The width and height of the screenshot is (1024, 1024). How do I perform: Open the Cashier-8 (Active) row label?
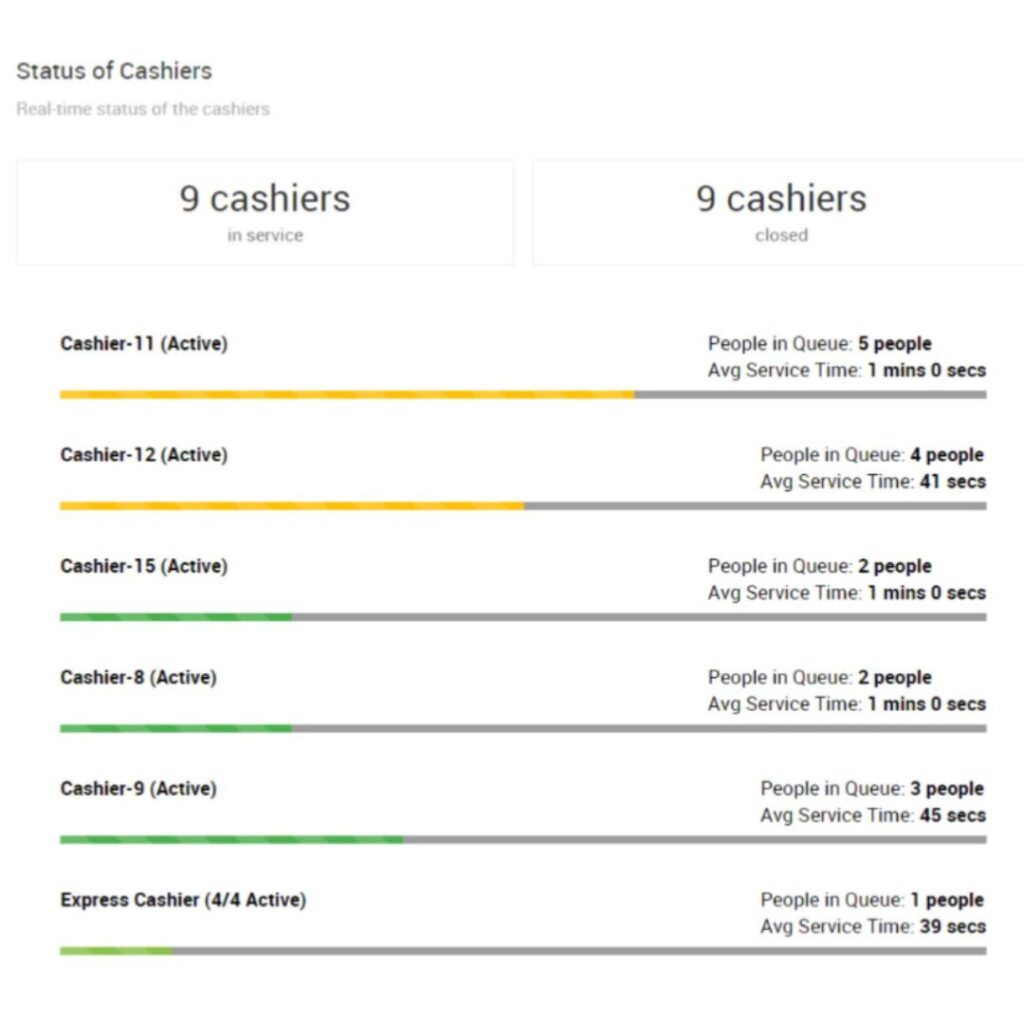[x=138, y=677]
